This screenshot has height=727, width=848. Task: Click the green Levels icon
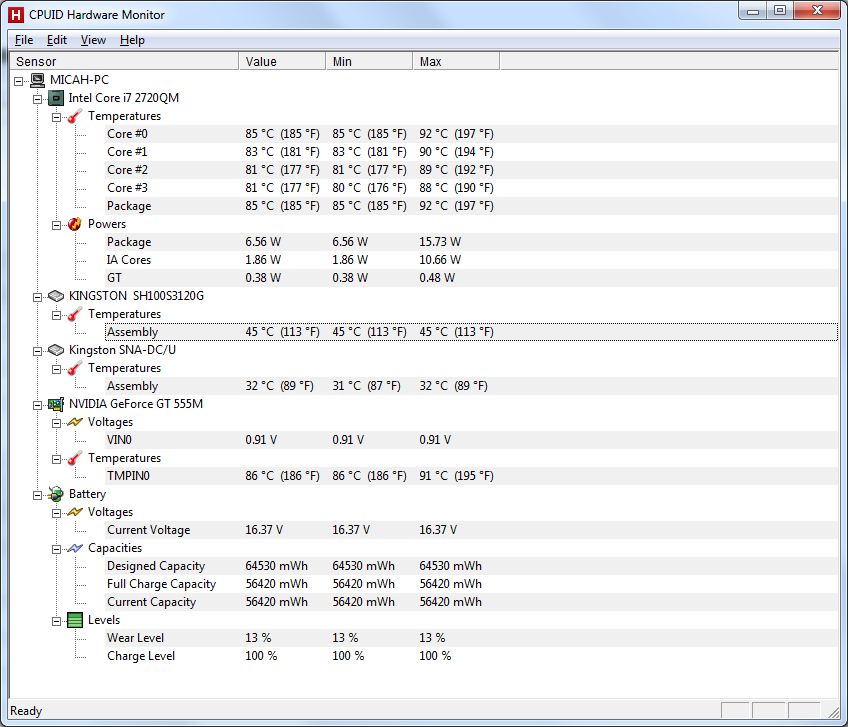point(75,620)
